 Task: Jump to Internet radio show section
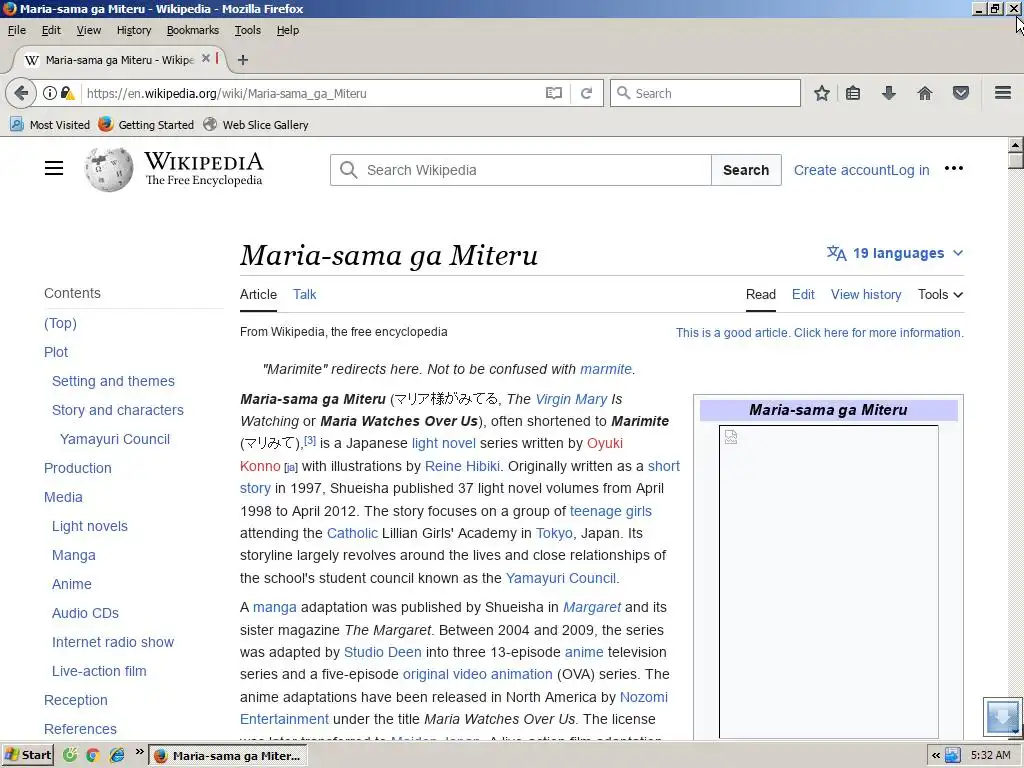pos(113,642)
